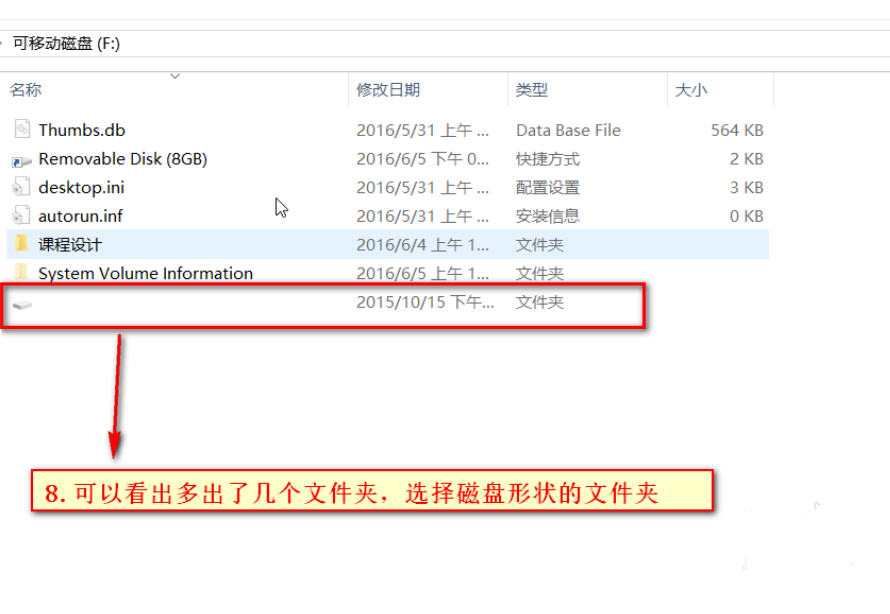Click the 快捷方式 type cell
Viewport: 890px width, 614px height.
pos(548,159)
